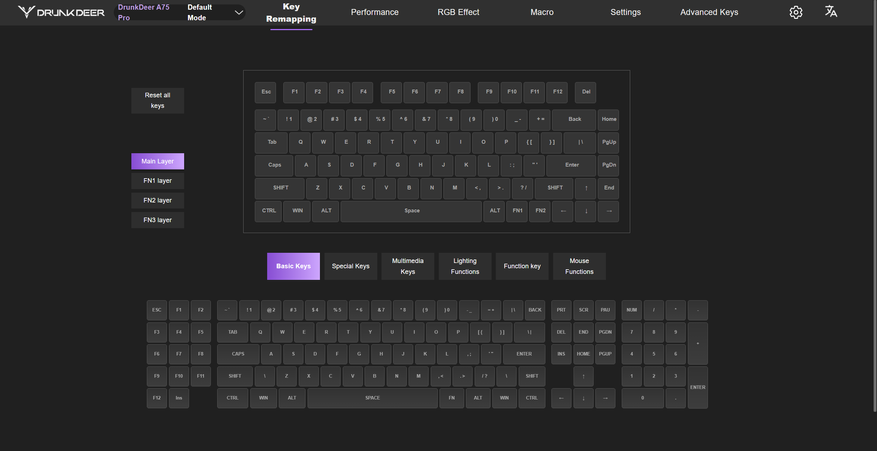Pick the NUM key in key list
Image resolution: width=877 pixels, height=451 pixels.
point(631,310)
